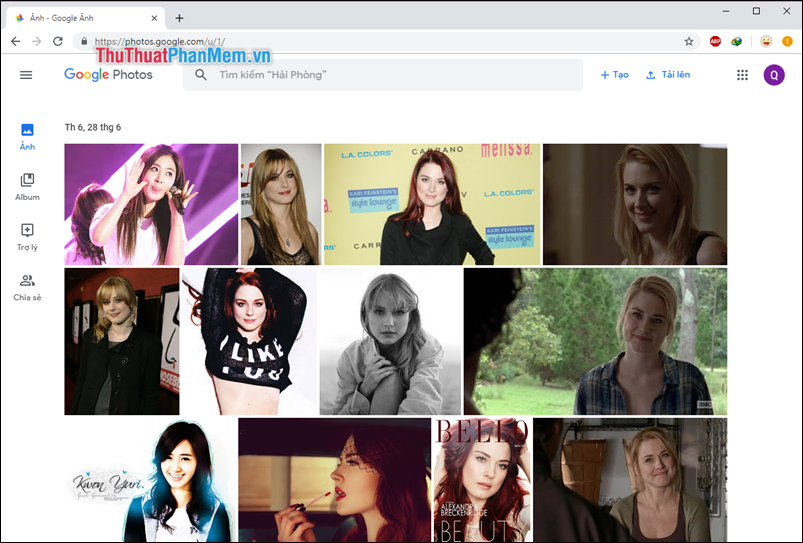
Task: Go back to previous page
Action: click(15, 41)
